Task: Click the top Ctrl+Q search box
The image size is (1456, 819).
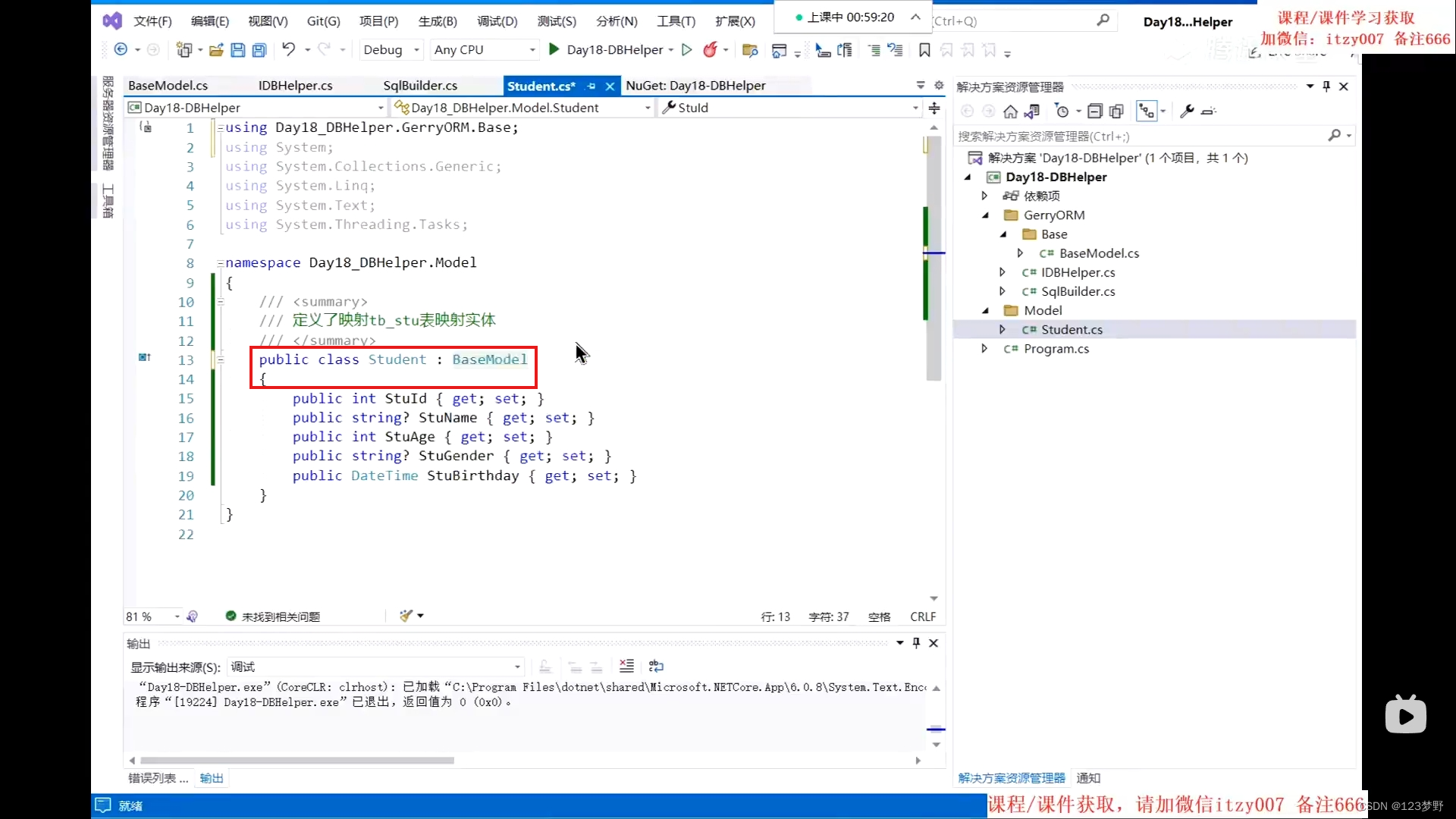Action: pyautogui.click(x=1023, y=21)
